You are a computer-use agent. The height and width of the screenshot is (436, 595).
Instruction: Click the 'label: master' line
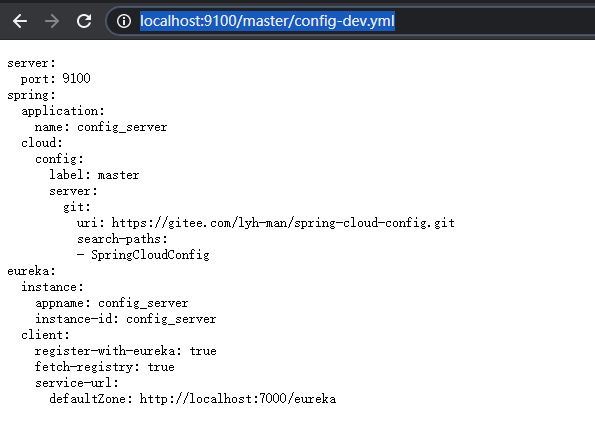(x=94, y=175)
